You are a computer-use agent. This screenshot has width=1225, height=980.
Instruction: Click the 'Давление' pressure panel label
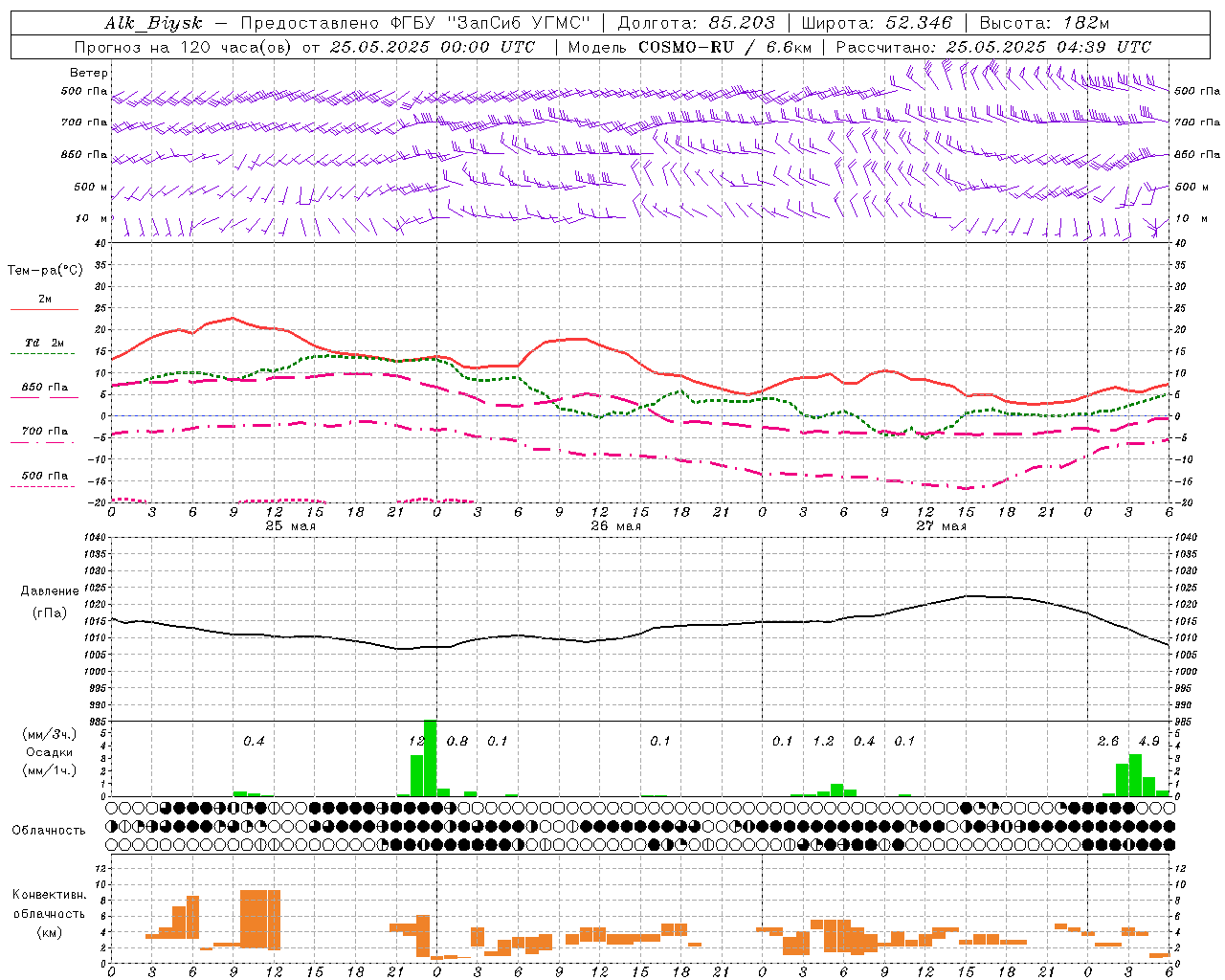coord(50,591)
